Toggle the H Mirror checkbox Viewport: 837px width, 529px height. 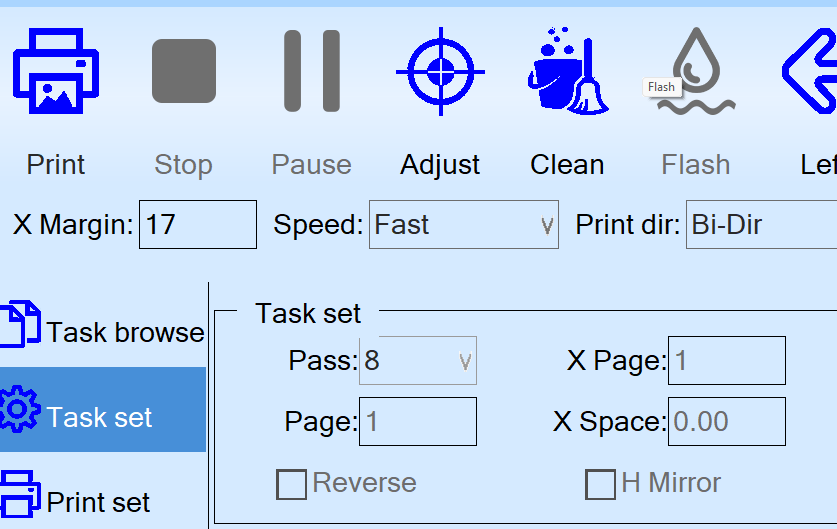pos(600,485)
